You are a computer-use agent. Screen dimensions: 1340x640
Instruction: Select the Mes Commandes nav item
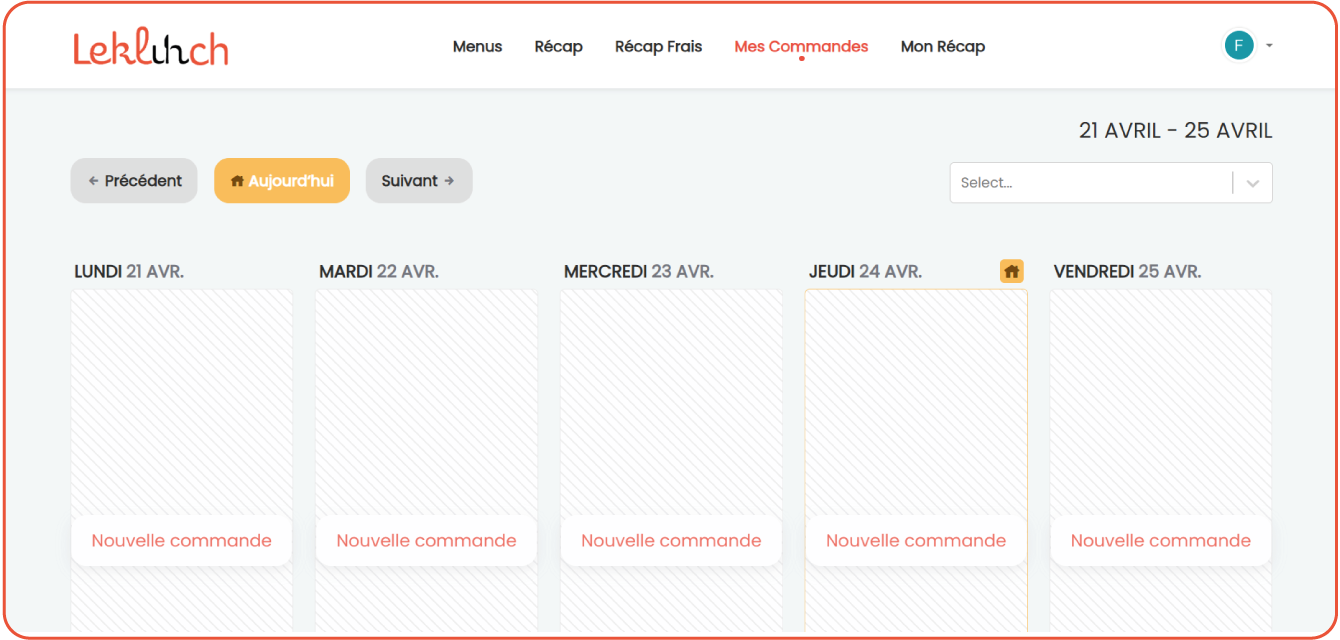tap(801, 46)
